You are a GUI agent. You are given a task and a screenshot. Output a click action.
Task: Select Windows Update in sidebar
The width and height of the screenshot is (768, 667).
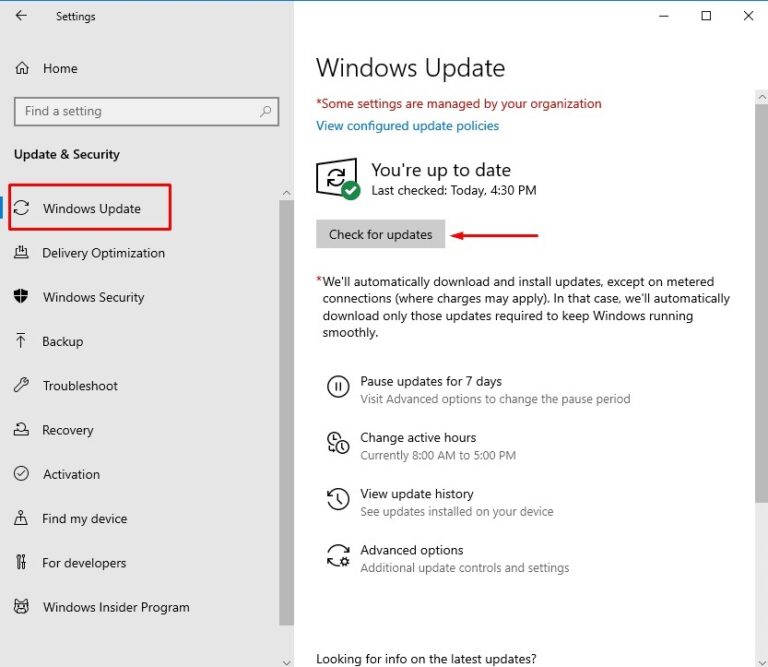[x=92, y=209]
